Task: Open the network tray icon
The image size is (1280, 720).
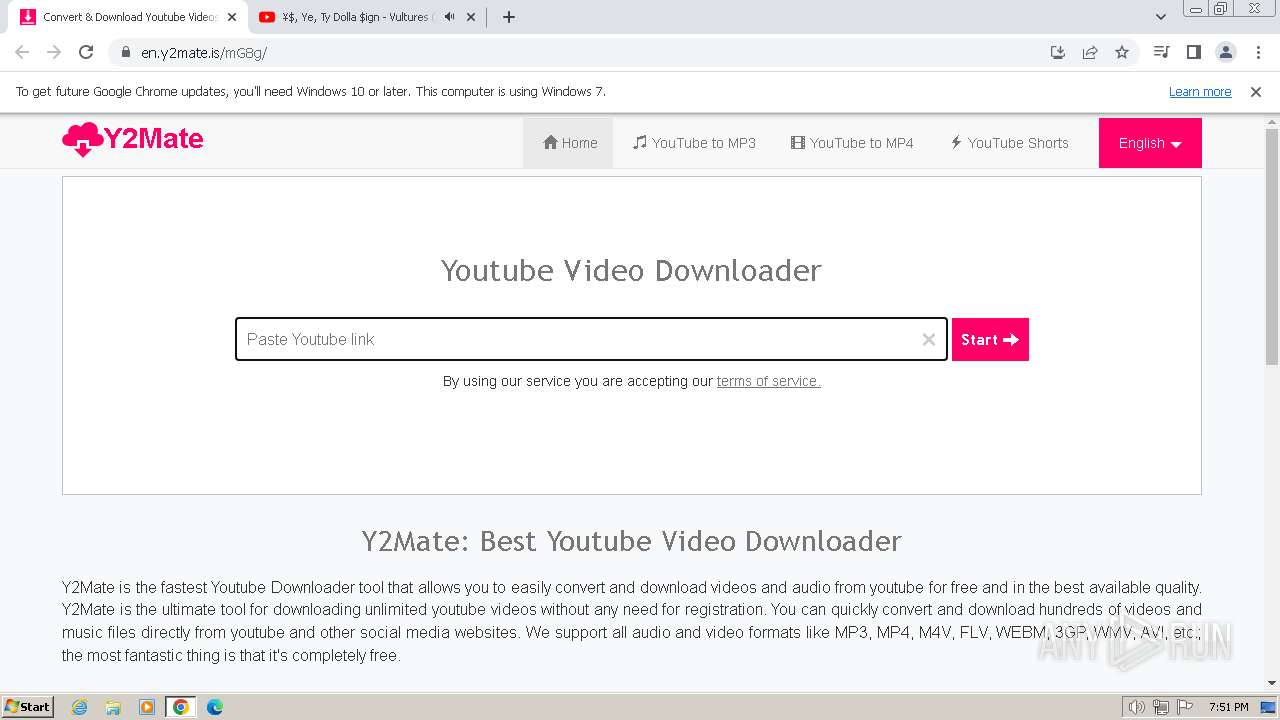Action: [x=1161, y=707]
